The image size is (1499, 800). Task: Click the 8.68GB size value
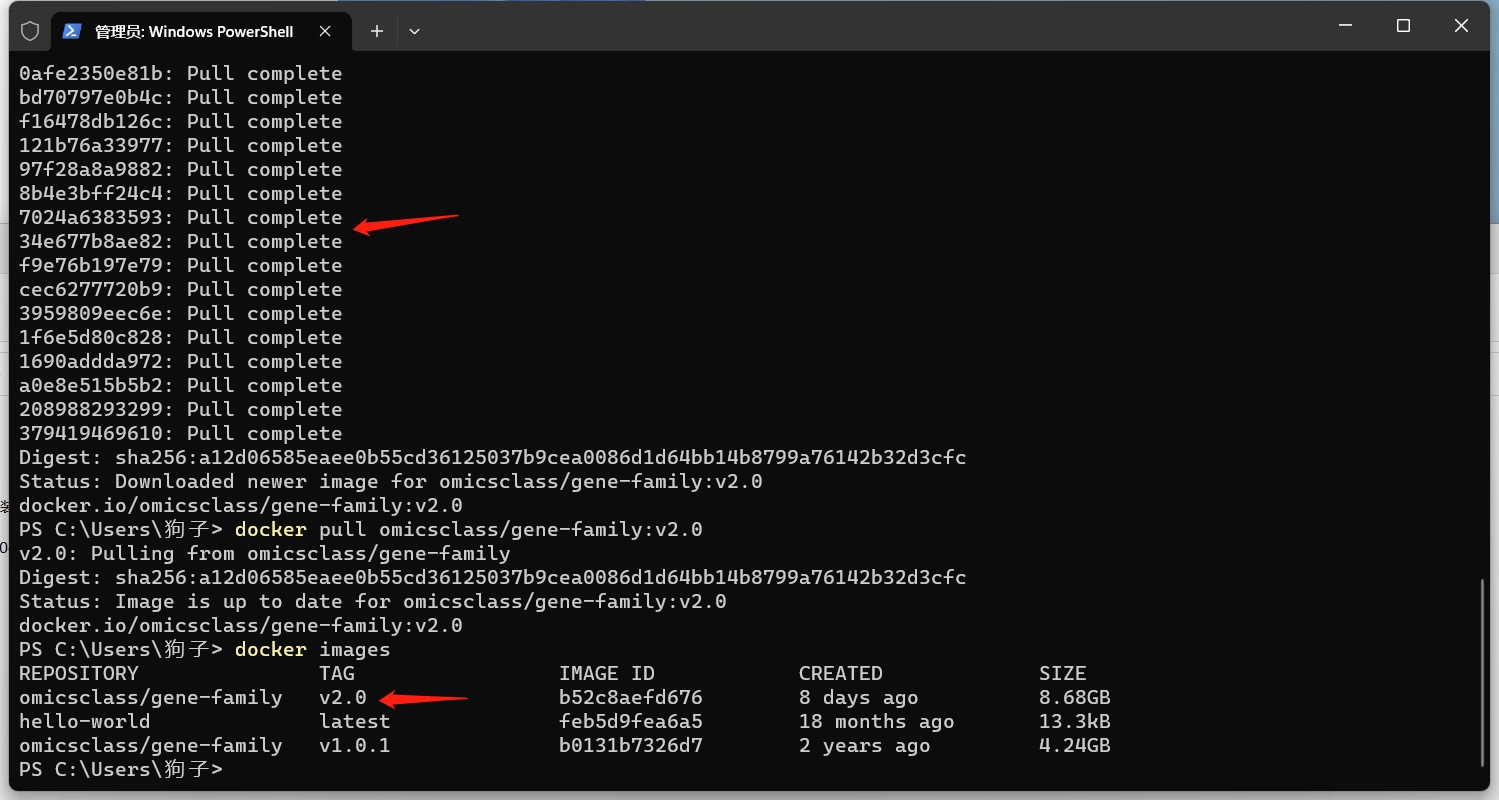pos(1075,698)
